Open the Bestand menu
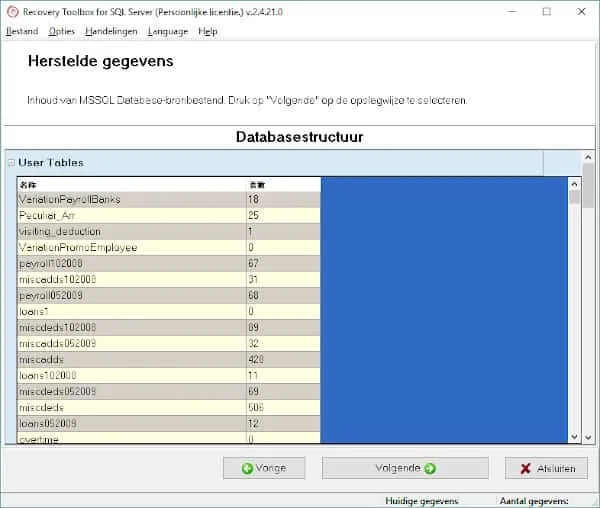 tap(22, 31)
